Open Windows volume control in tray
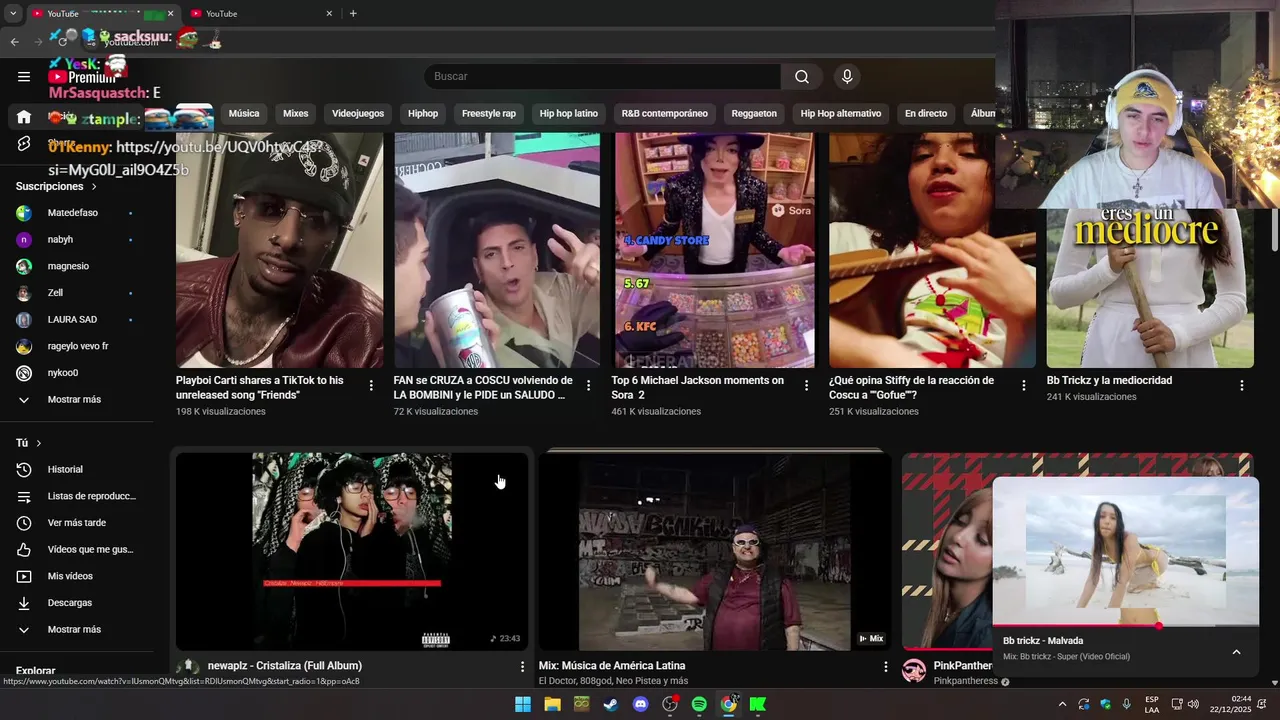This screenshot has width=1280, height=720. (1193, 704)
